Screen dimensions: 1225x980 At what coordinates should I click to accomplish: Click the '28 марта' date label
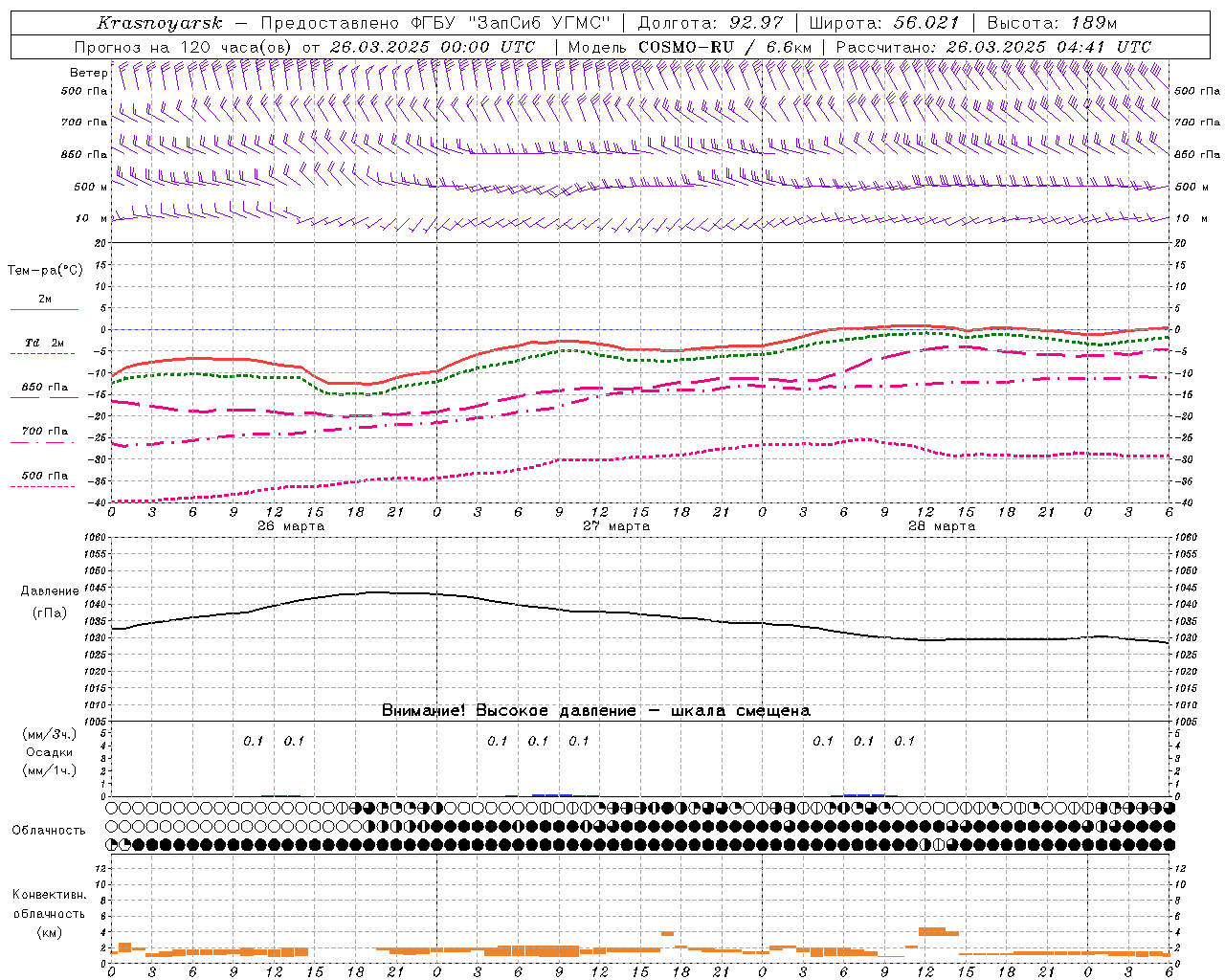(x=942, y=526)
